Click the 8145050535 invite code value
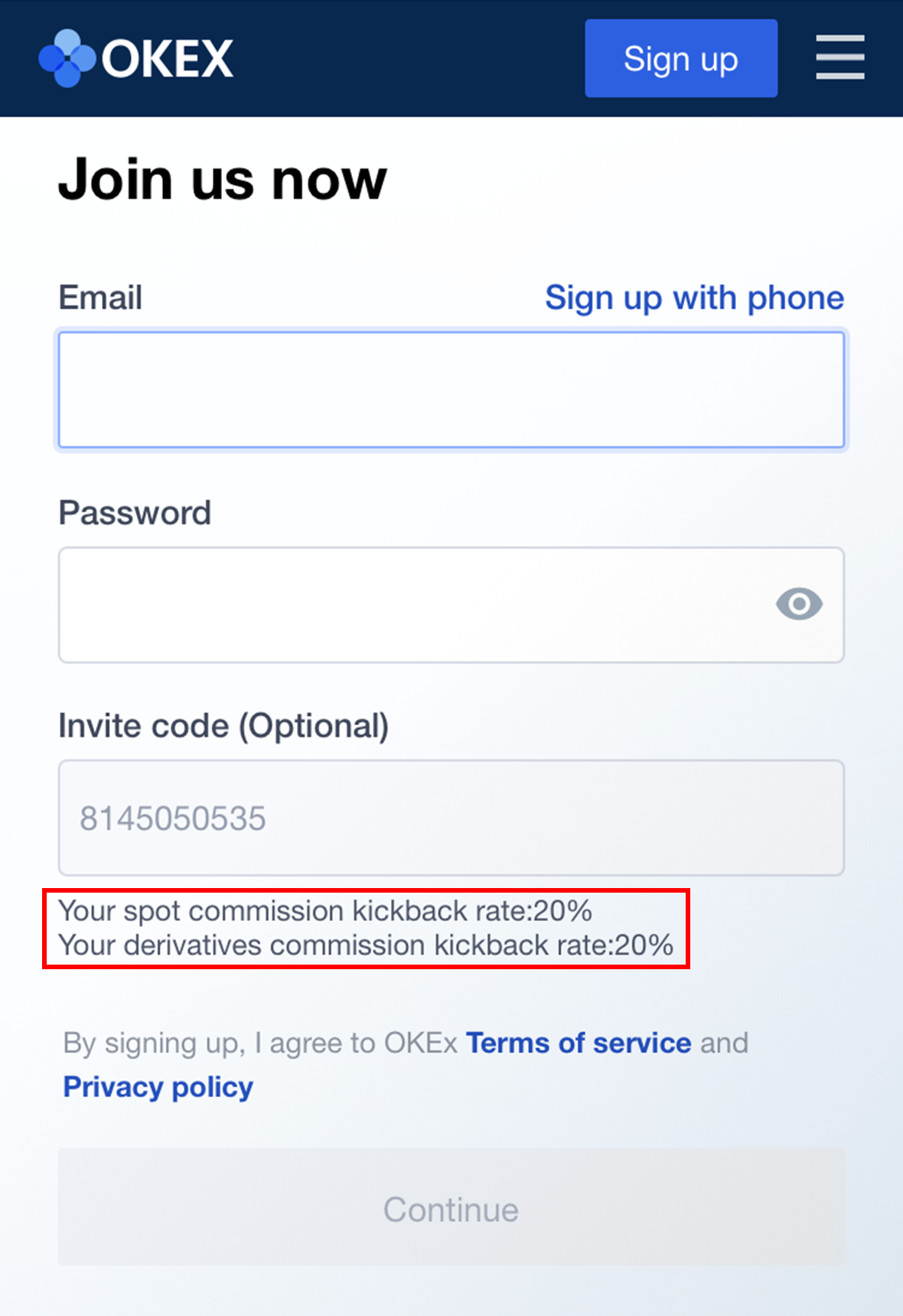Image resolution: width=903 pixels, height=1316 pixels. (x=173, y=818)
